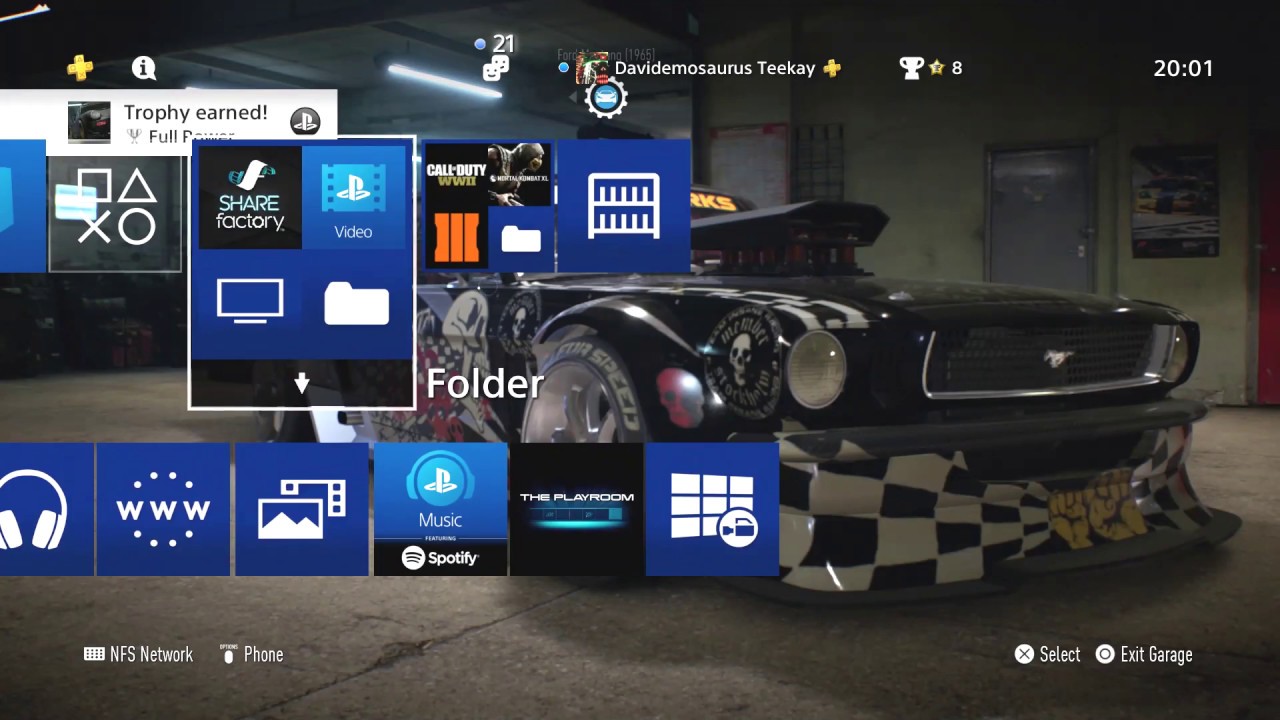The height and width of the screenshot is (720, 1280).
Task: Open the small folder icon in games folder
Action: coord(521,238)
